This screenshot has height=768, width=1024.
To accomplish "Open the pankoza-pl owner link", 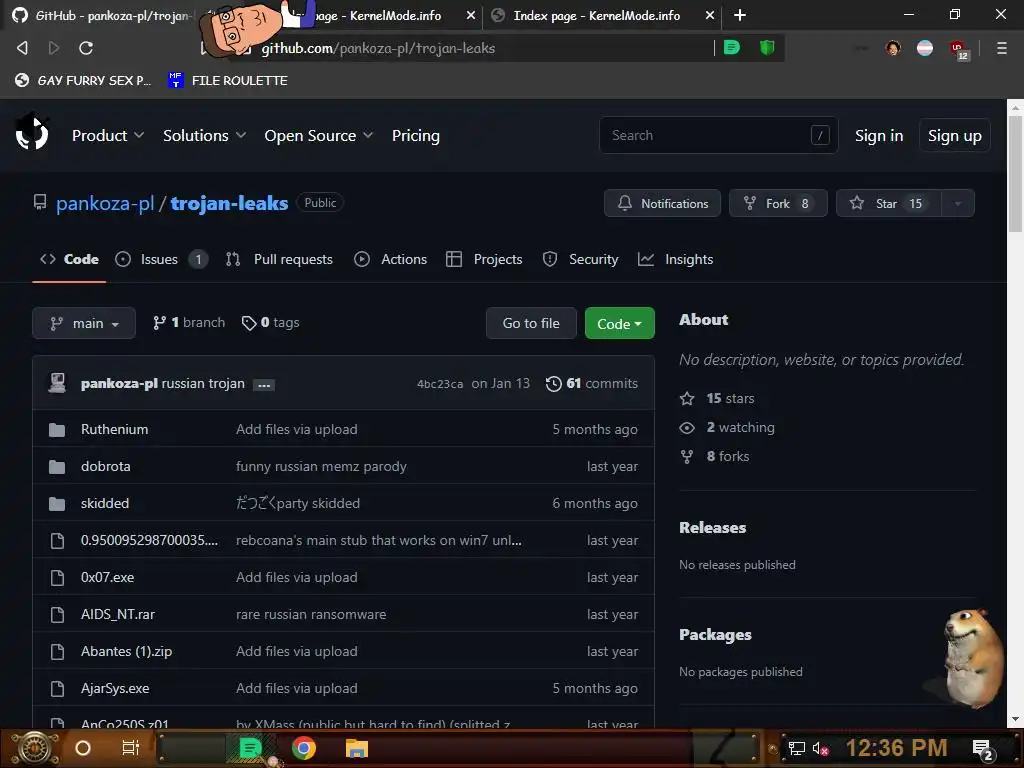I will tap(105, 203).
